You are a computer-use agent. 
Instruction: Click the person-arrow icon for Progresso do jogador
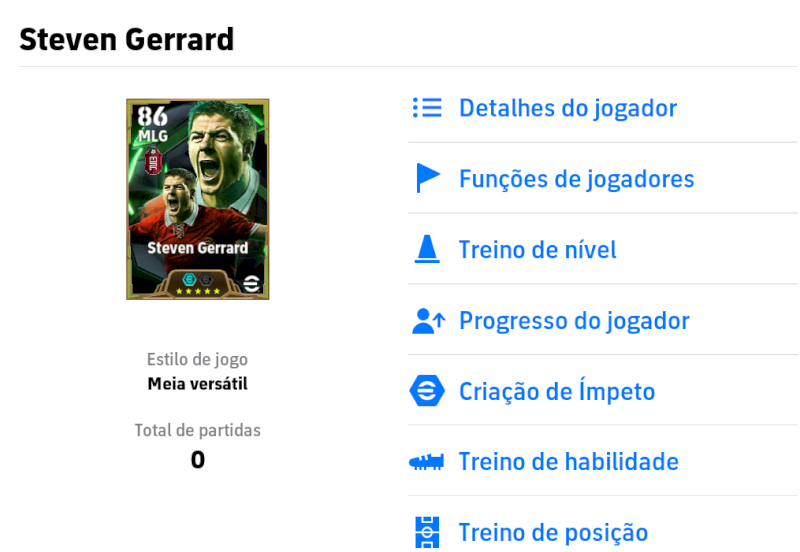[428, 321]
